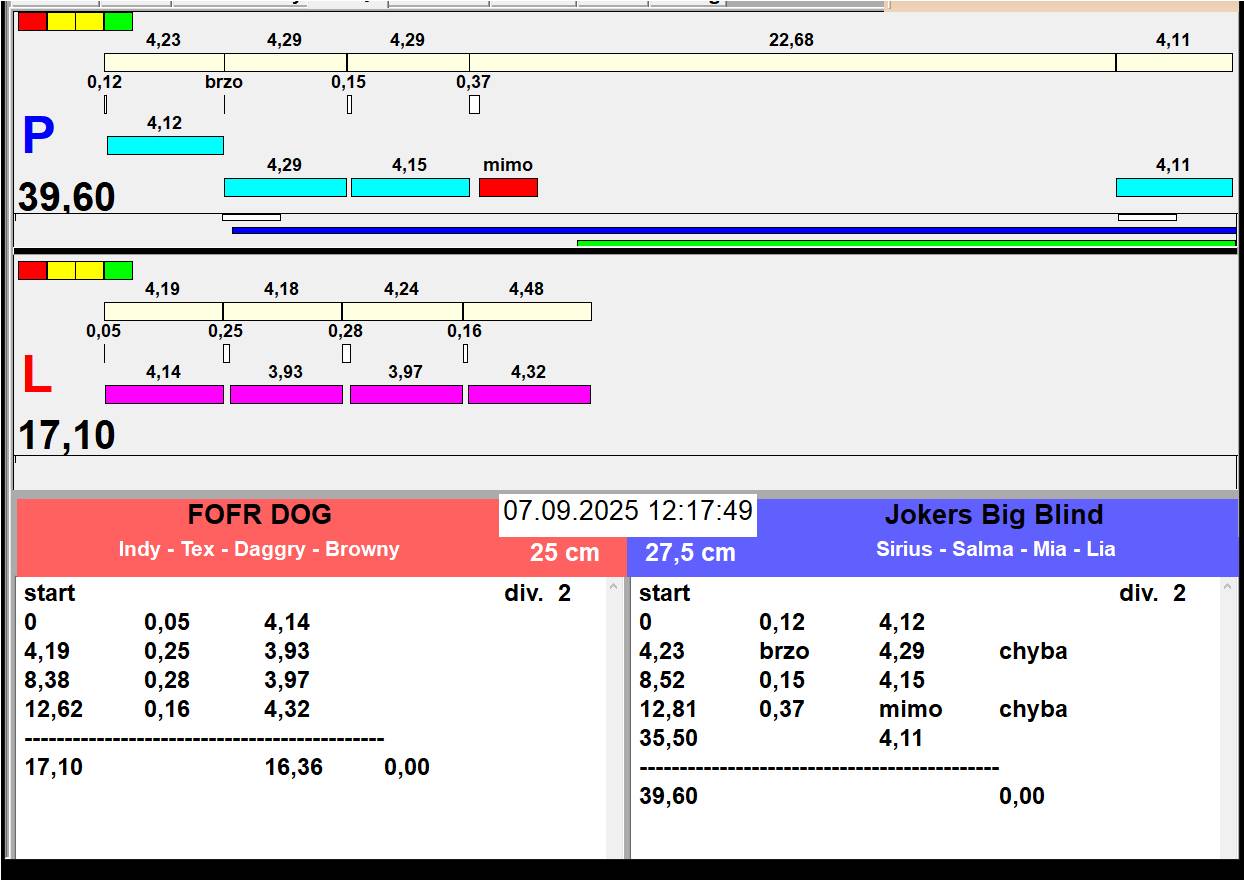The image size is (1244, 880).
Task: Select the cyan 4,12 run bar
Action: [x=165, y=145]
